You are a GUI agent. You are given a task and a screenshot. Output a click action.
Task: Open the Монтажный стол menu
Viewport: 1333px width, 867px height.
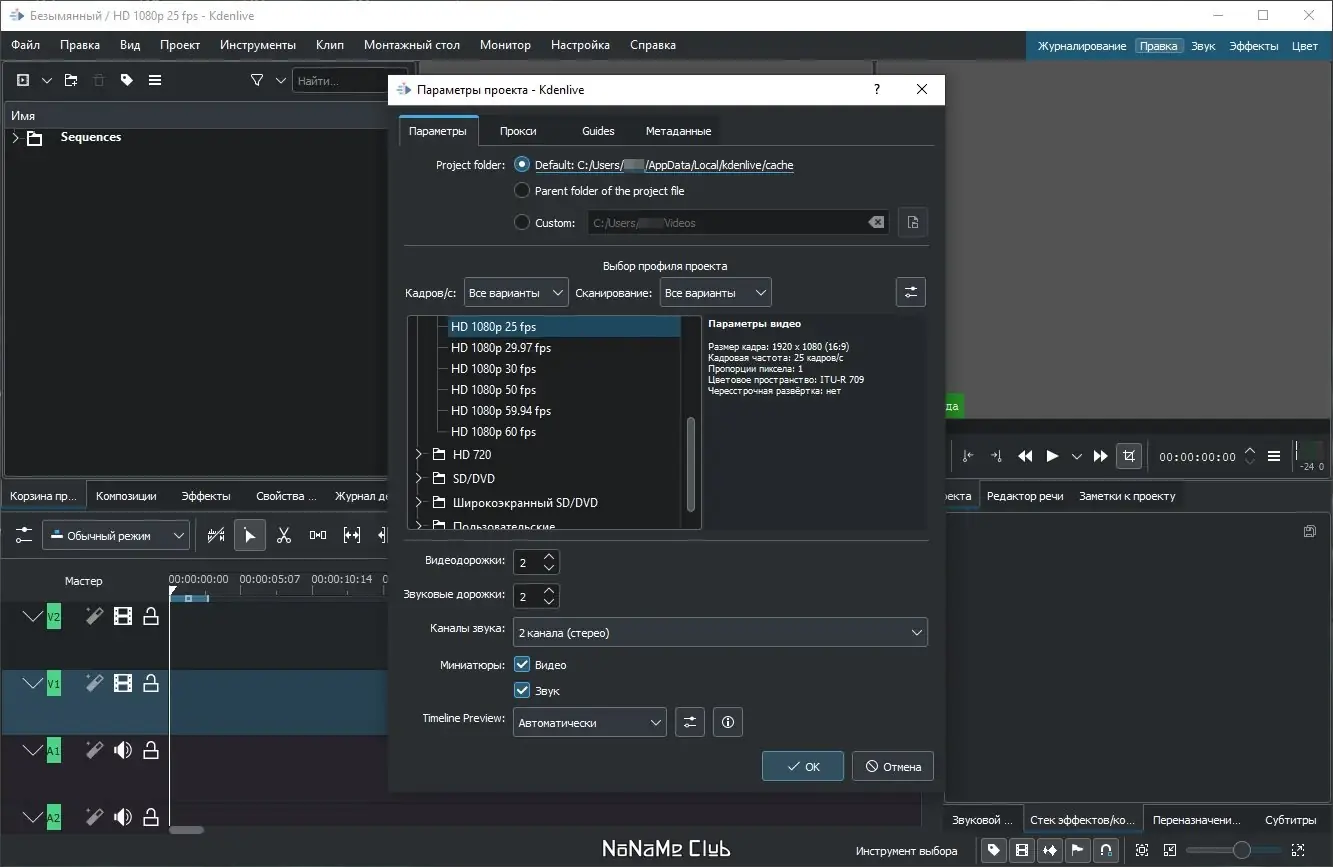(x=411, y=45)
